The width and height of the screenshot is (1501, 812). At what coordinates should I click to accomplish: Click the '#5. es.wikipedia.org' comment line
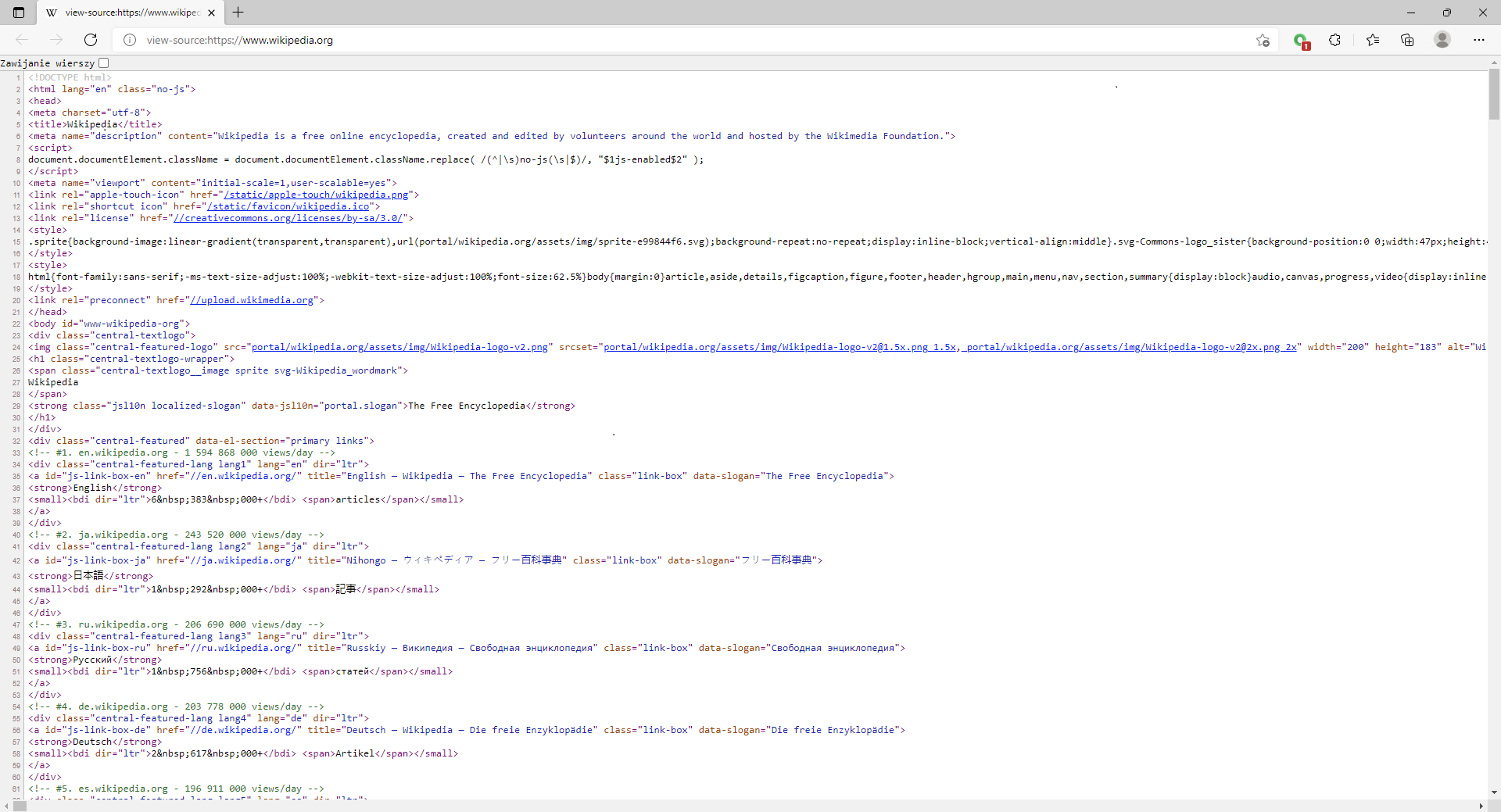click(x=177, y=789)
